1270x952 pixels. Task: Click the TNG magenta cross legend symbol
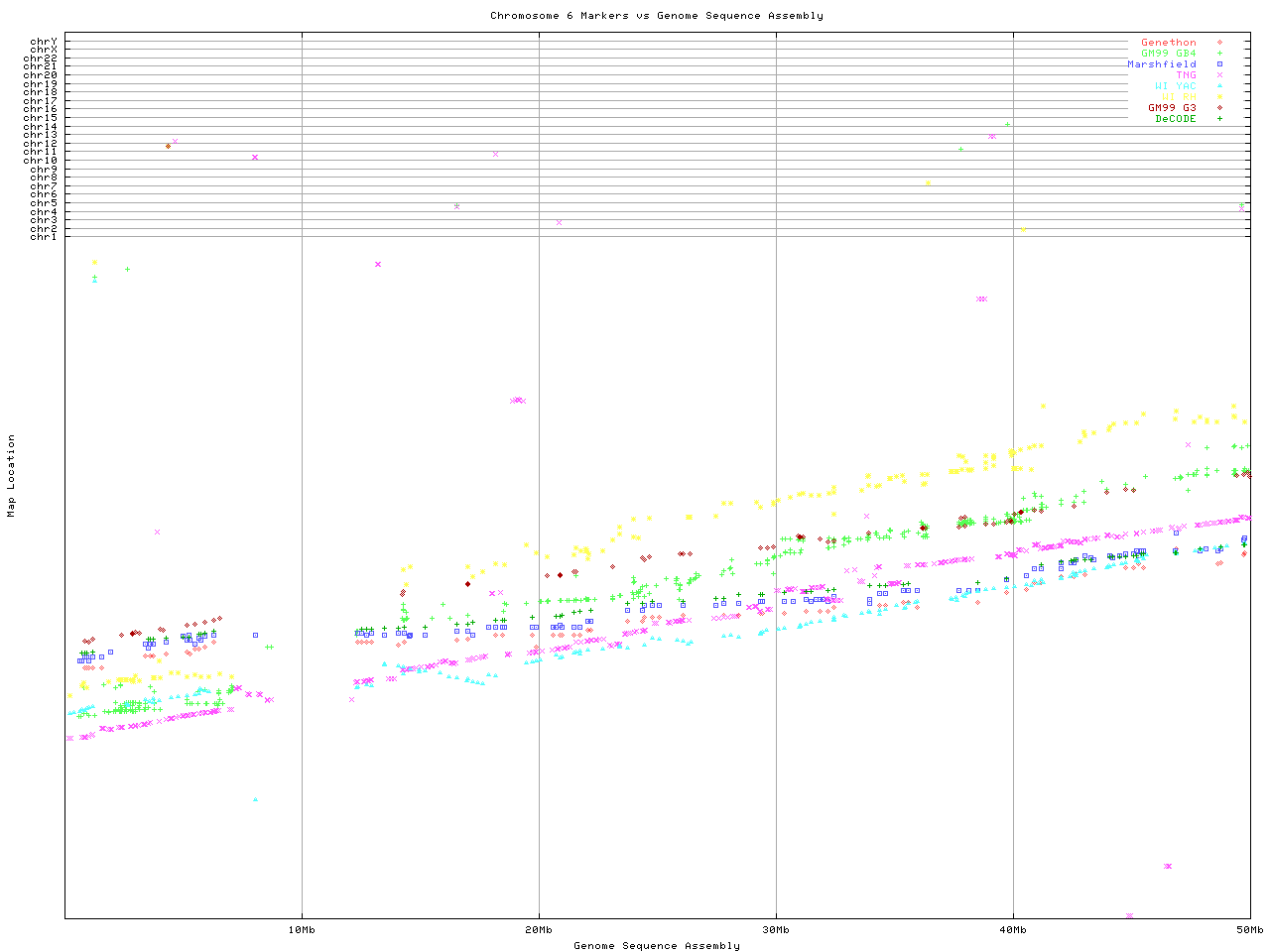click(1219, 75)
